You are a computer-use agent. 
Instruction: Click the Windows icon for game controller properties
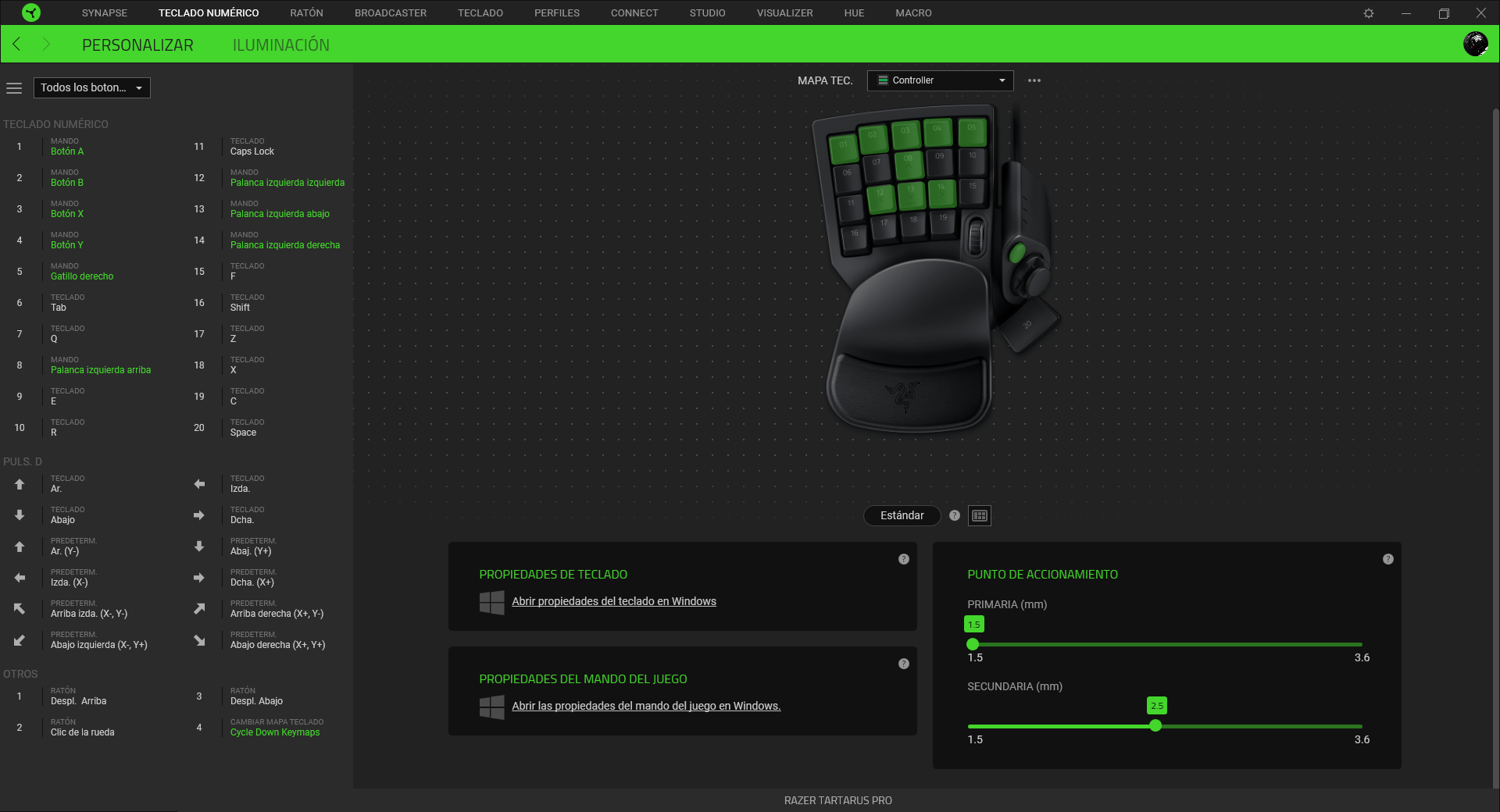click(x=491, y=707)
